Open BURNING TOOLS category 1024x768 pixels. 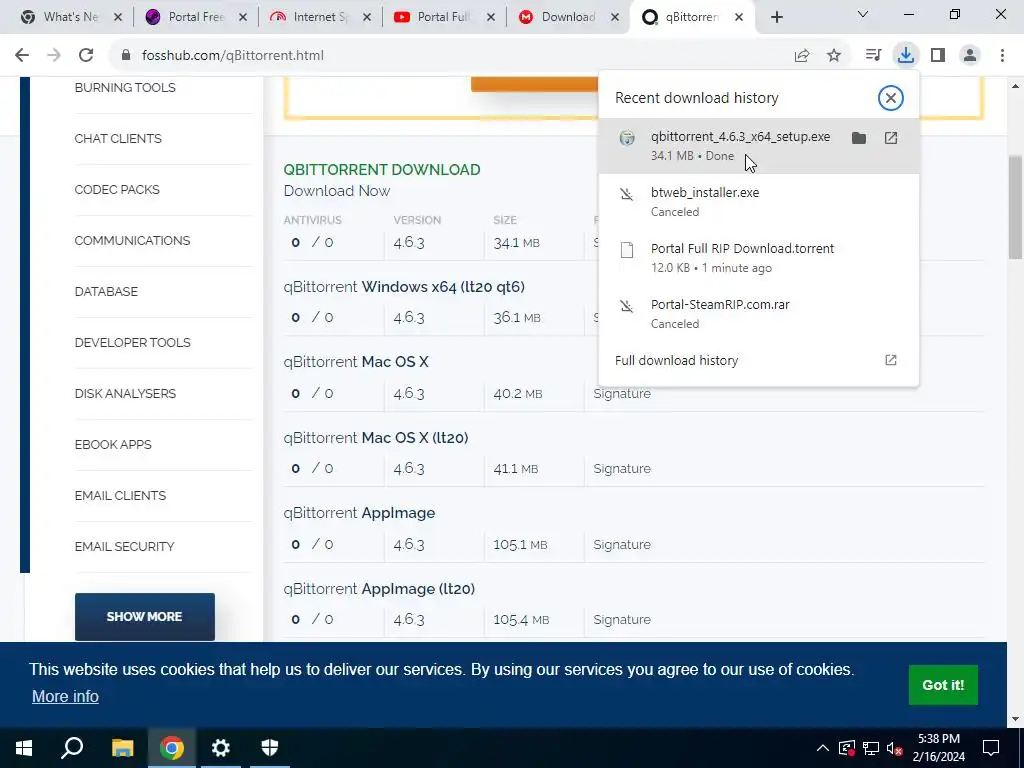tap(125, 88)
